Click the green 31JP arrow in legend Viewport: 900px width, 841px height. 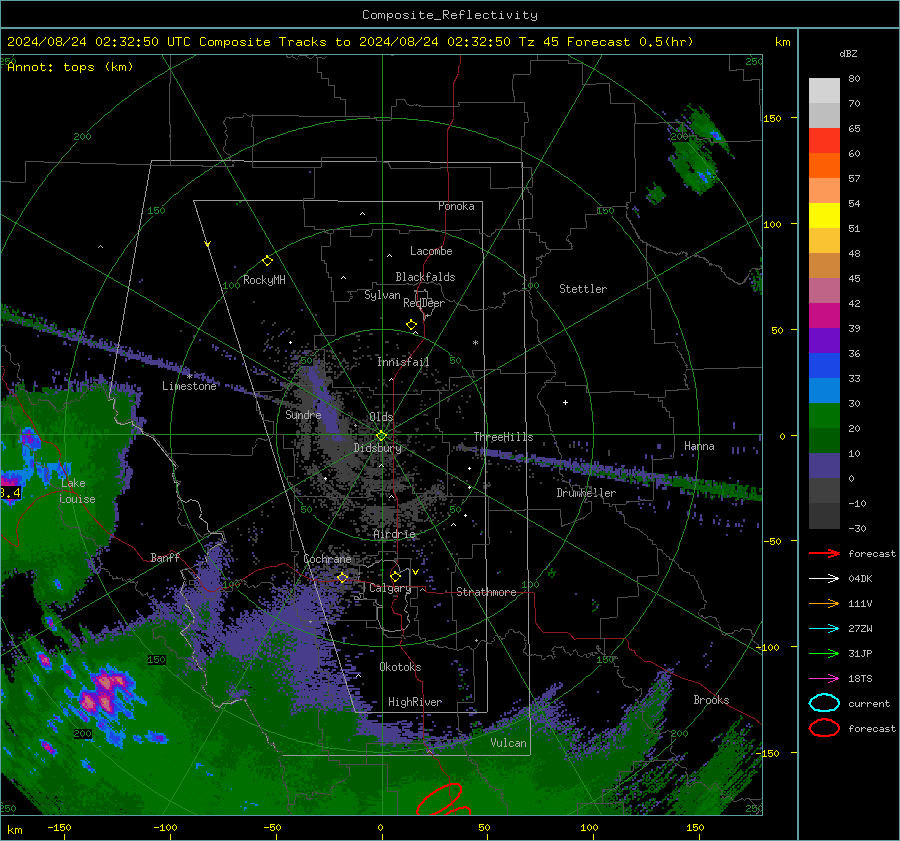(x=825, y=653)
